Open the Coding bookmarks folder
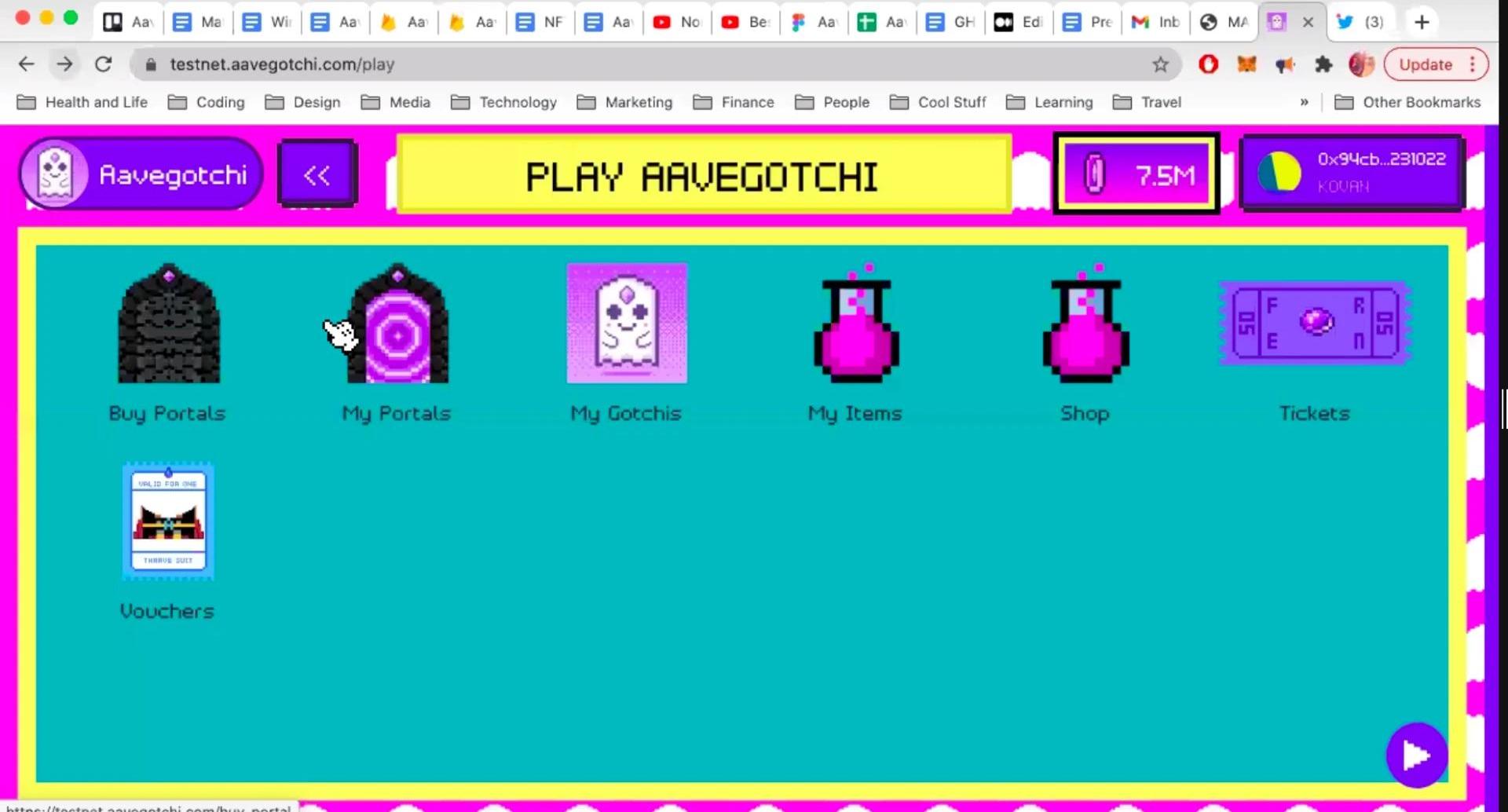The height and width of the screenshot is (812, 1508). click(x=207, y=102)
